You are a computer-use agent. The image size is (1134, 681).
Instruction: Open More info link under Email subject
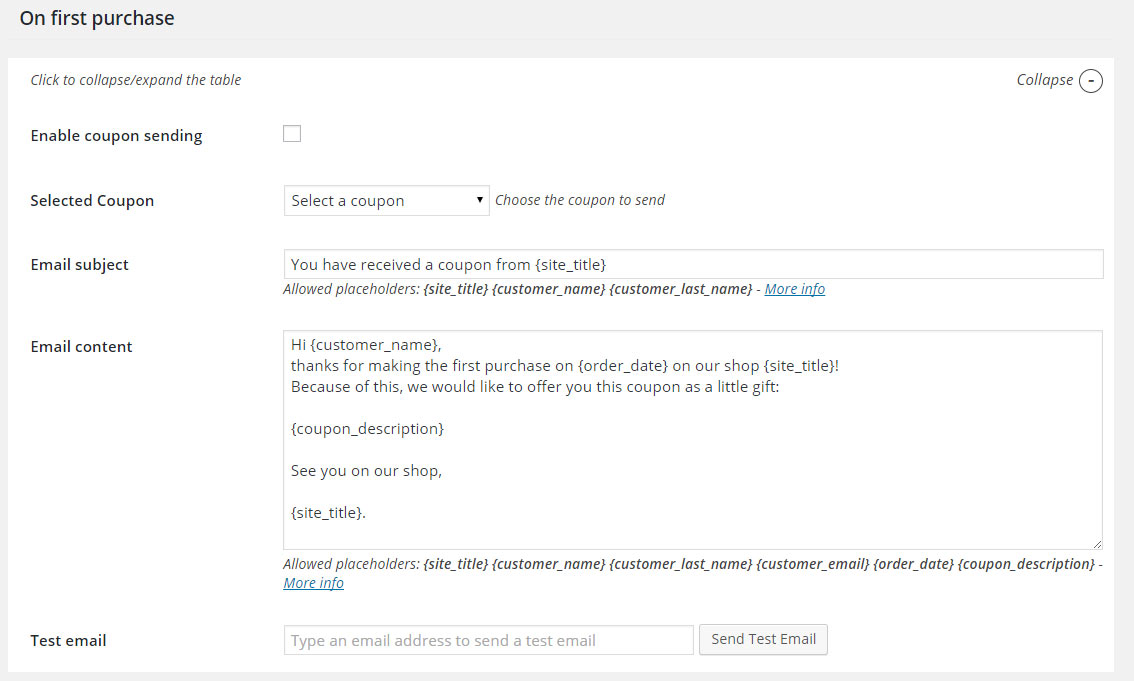coord(795,289)
